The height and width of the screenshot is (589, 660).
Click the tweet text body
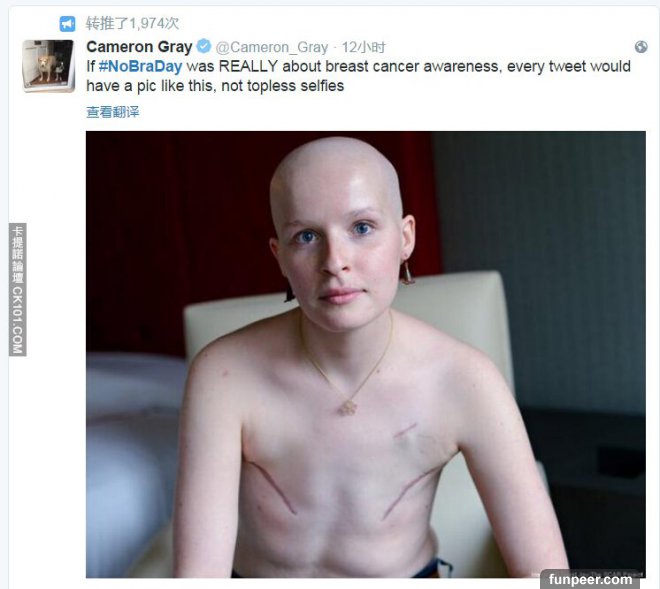coord(358,76)
